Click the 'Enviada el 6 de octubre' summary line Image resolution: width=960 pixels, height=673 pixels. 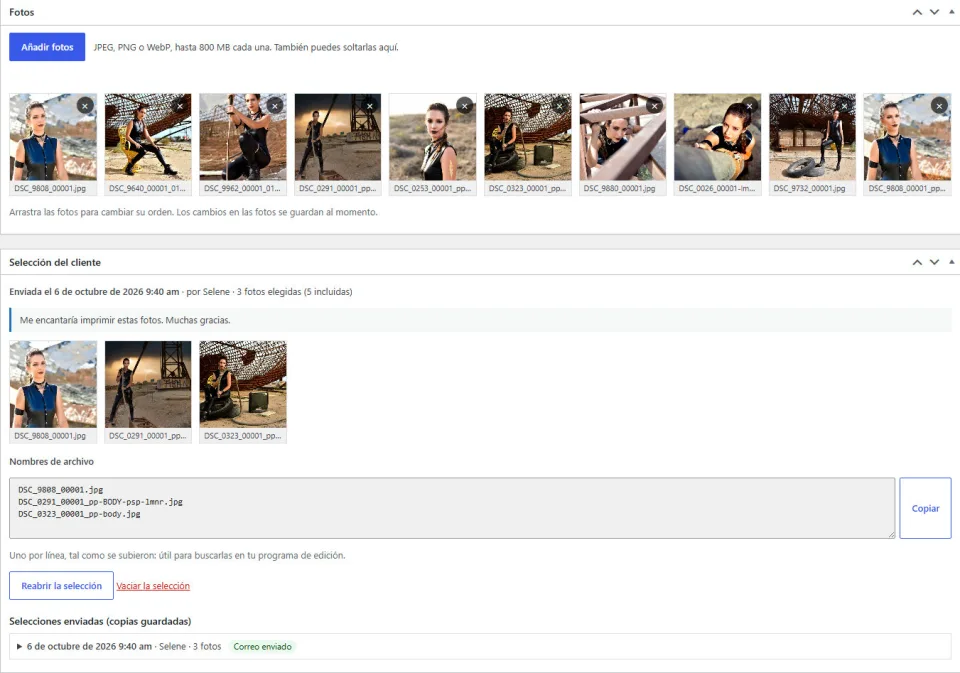181,291
